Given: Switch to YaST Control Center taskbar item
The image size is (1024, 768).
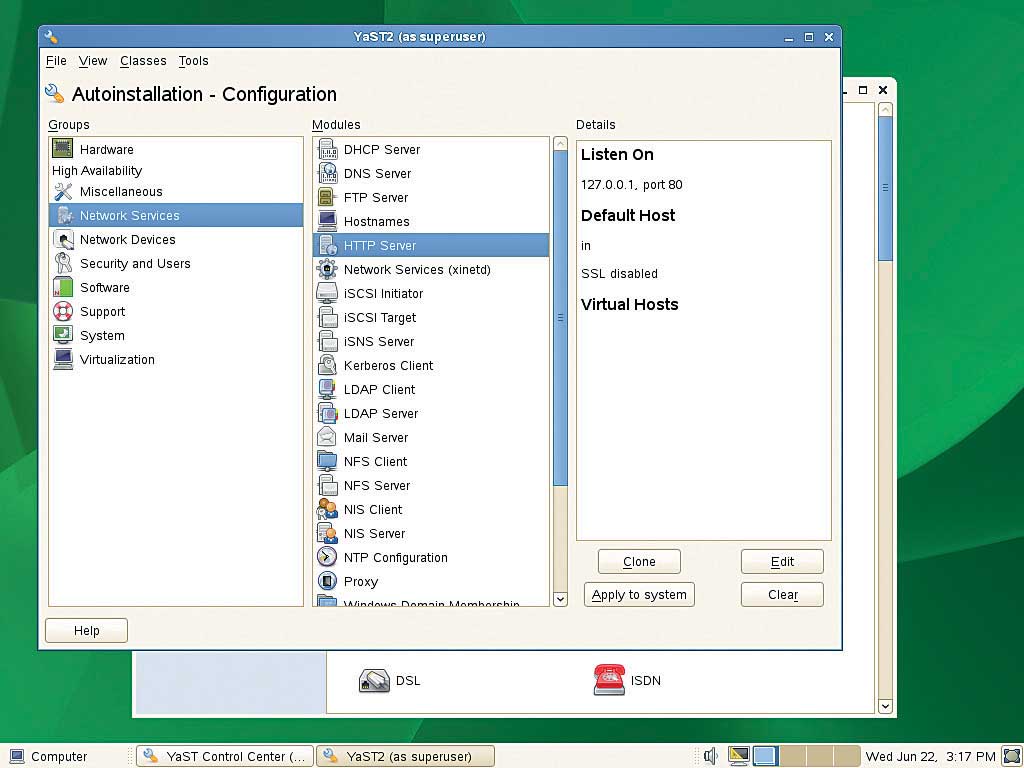Looking at the screenshot, I should click(225, 756).
